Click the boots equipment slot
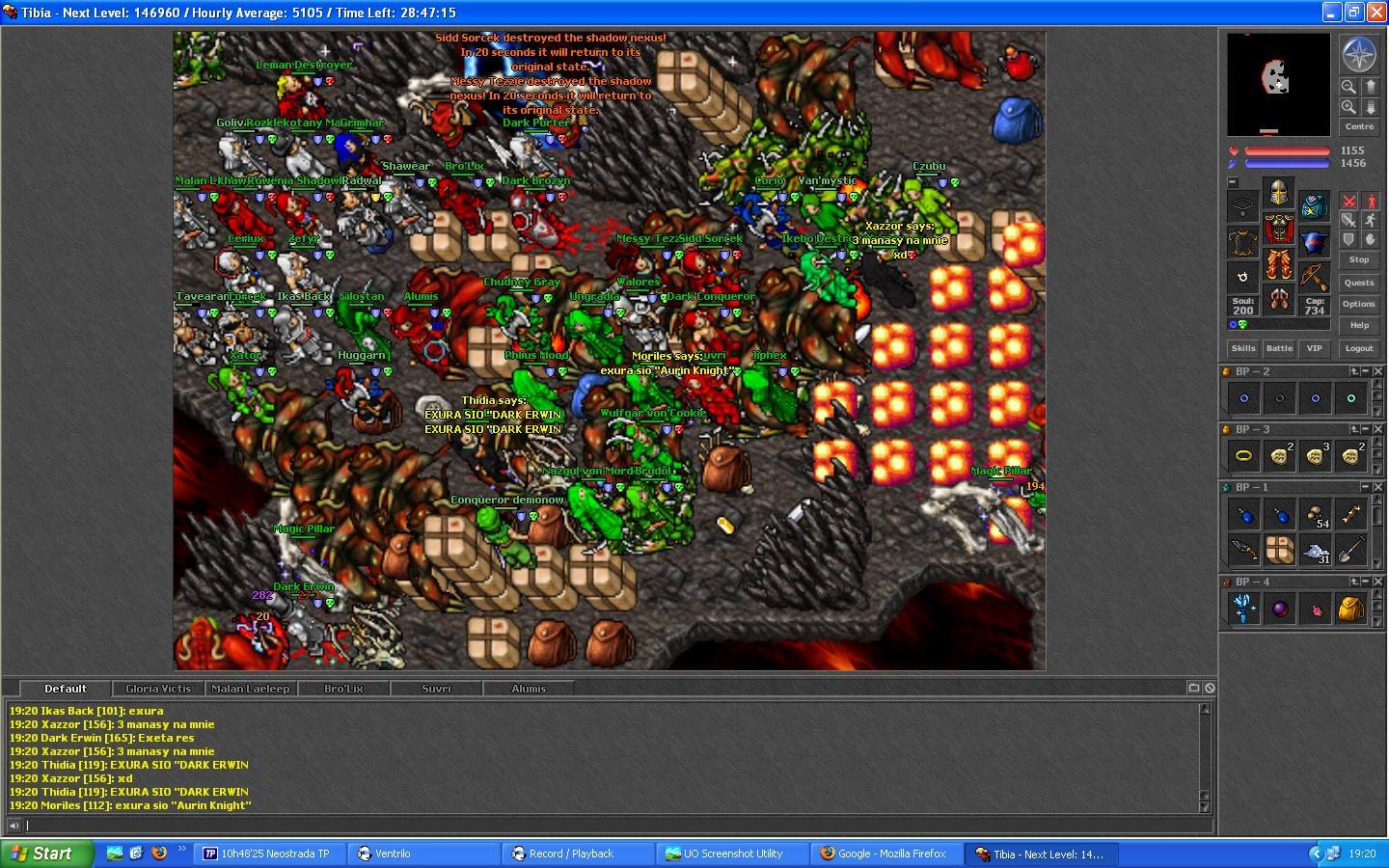Image resolution: width=1389 pixels, height=868 pixels. tap(1279, 300)
